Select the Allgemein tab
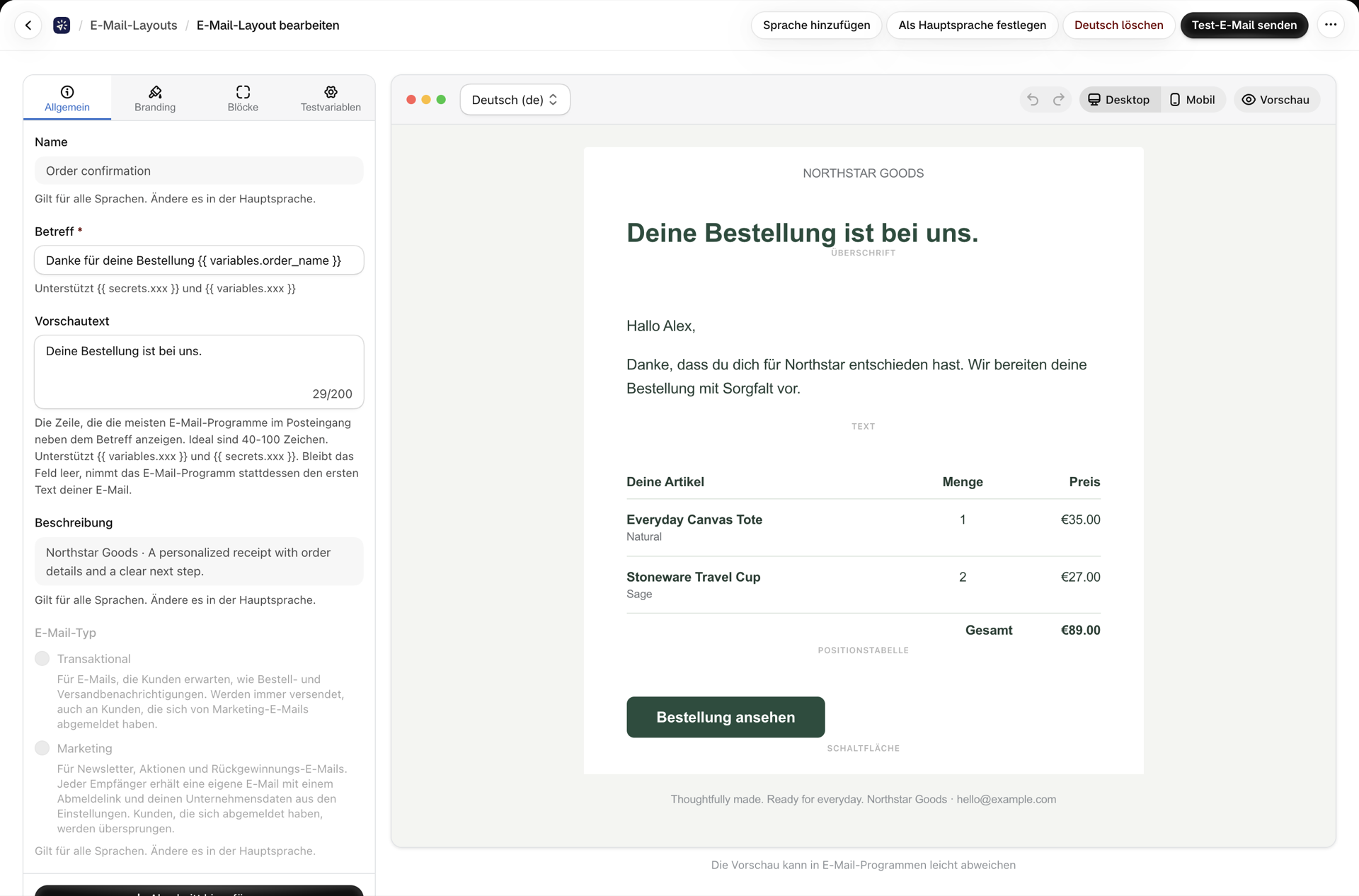 pos(67,98)
